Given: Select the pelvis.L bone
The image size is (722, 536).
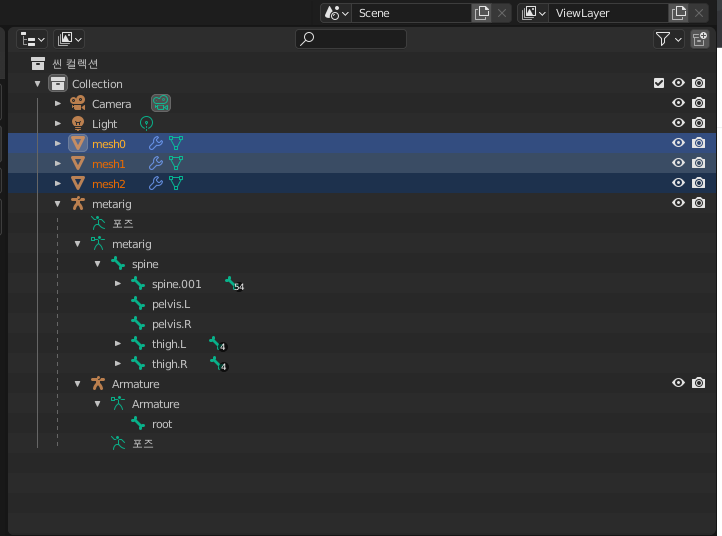Looking at the screenshot, I should [x=171, y=304].
